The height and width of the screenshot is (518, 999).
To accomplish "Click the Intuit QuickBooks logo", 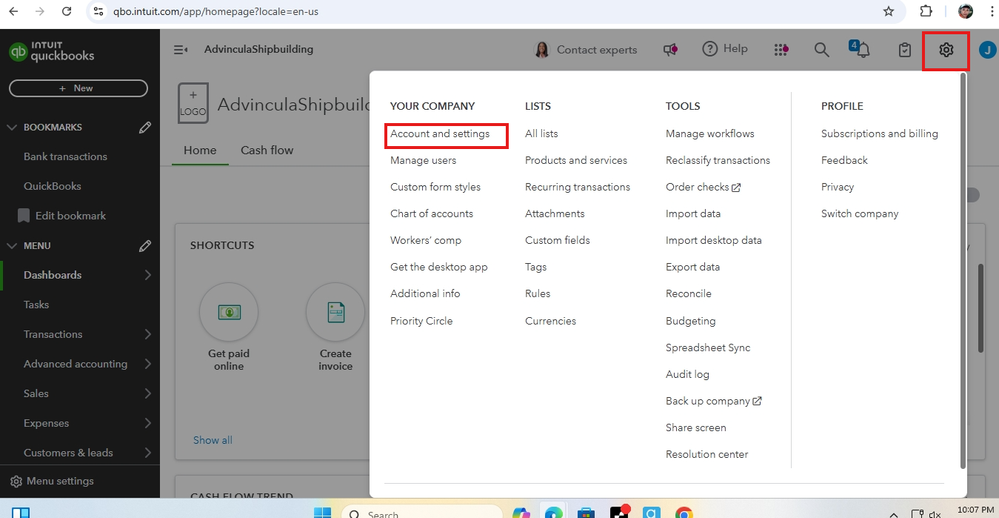I will (x=52, y=51).
